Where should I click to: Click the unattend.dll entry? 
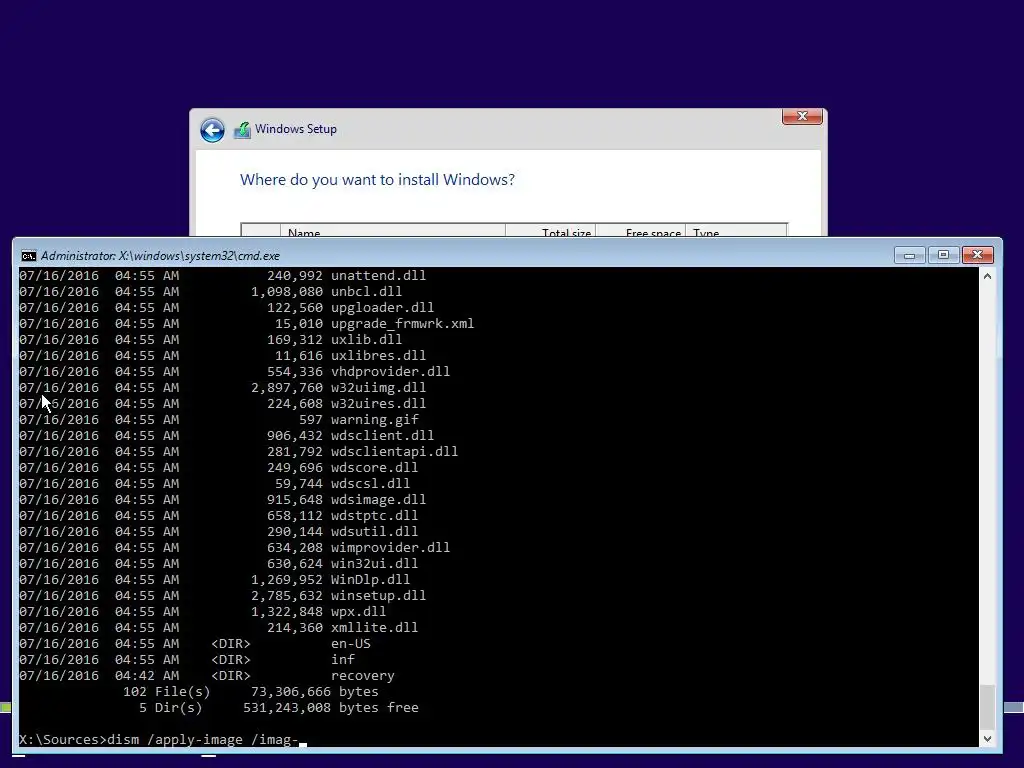coord(378,276)
